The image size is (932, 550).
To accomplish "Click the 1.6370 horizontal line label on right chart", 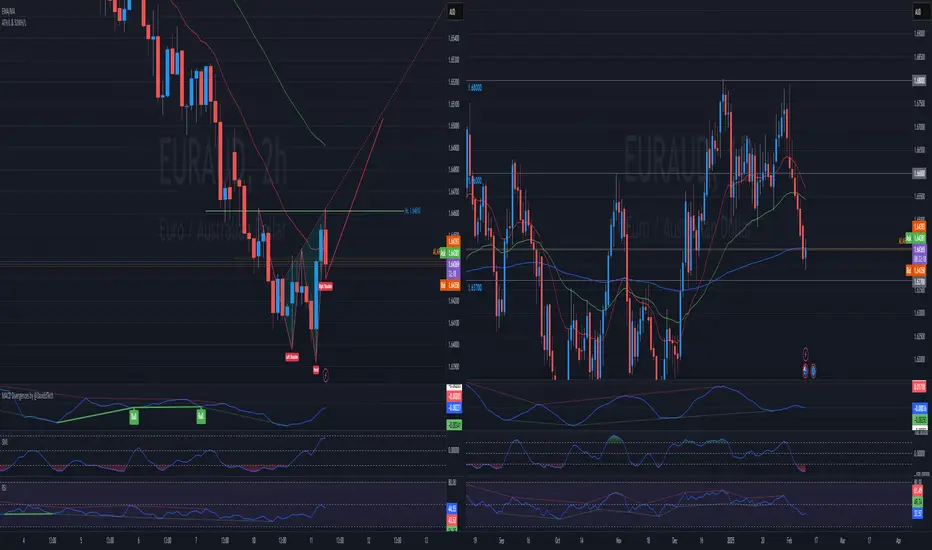I will click(x=475, y=288).
